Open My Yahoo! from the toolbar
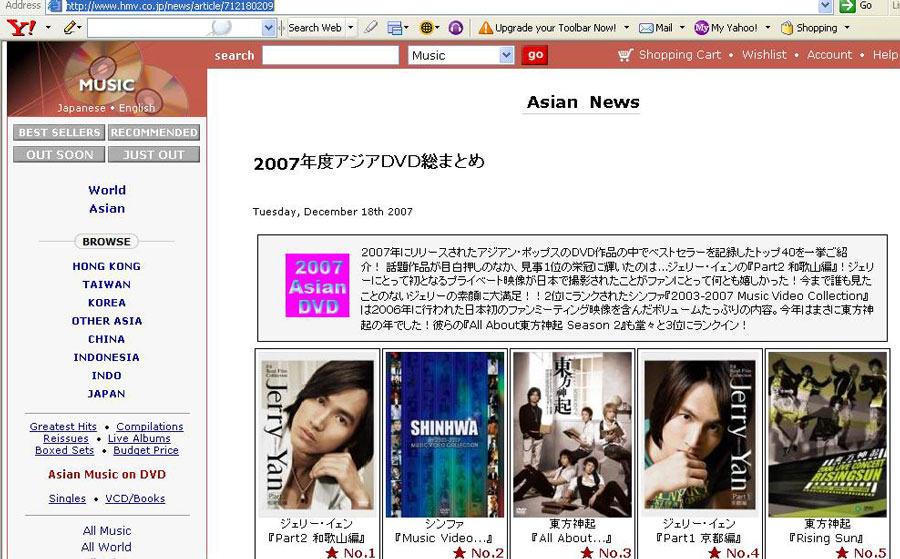900x559 pixels. click(726, 28)
